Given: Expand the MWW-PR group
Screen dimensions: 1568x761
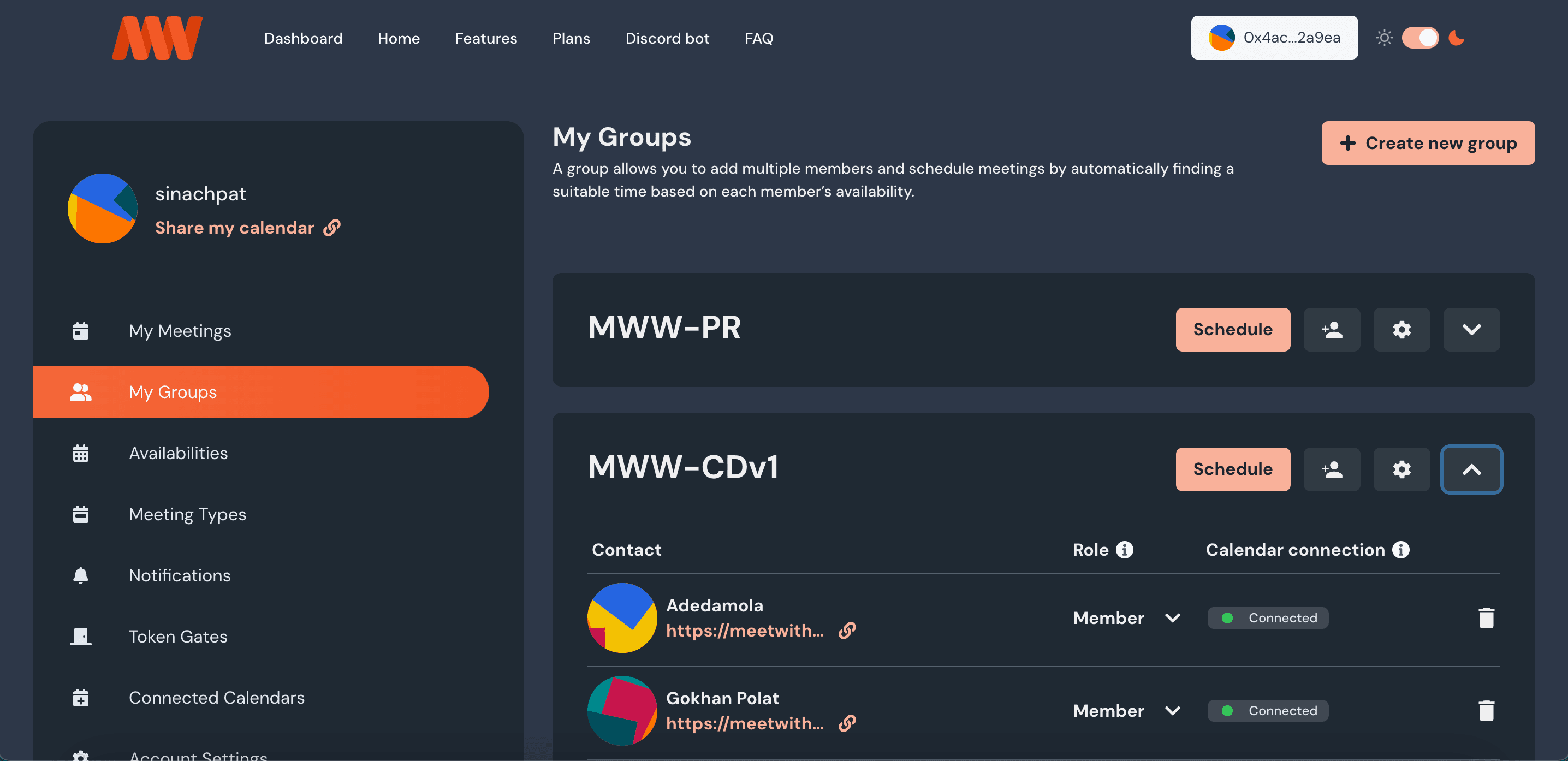Looking at the screenshot, I should (x=1472, y=329).
